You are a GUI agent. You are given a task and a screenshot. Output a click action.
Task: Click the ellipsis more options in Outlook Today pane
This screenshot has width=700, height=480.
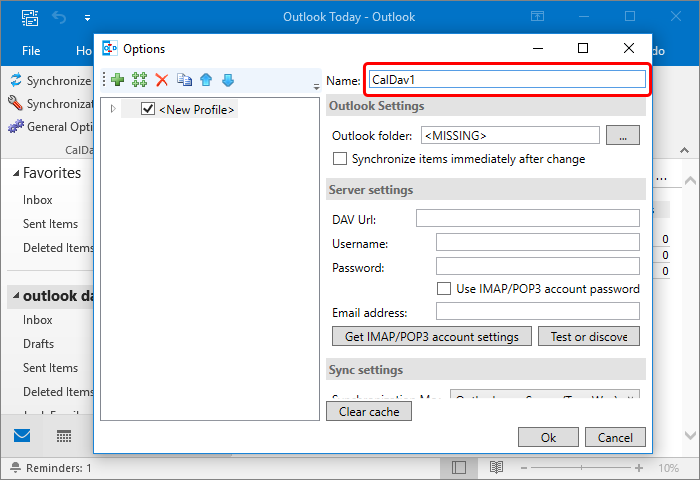click(662, 179)
